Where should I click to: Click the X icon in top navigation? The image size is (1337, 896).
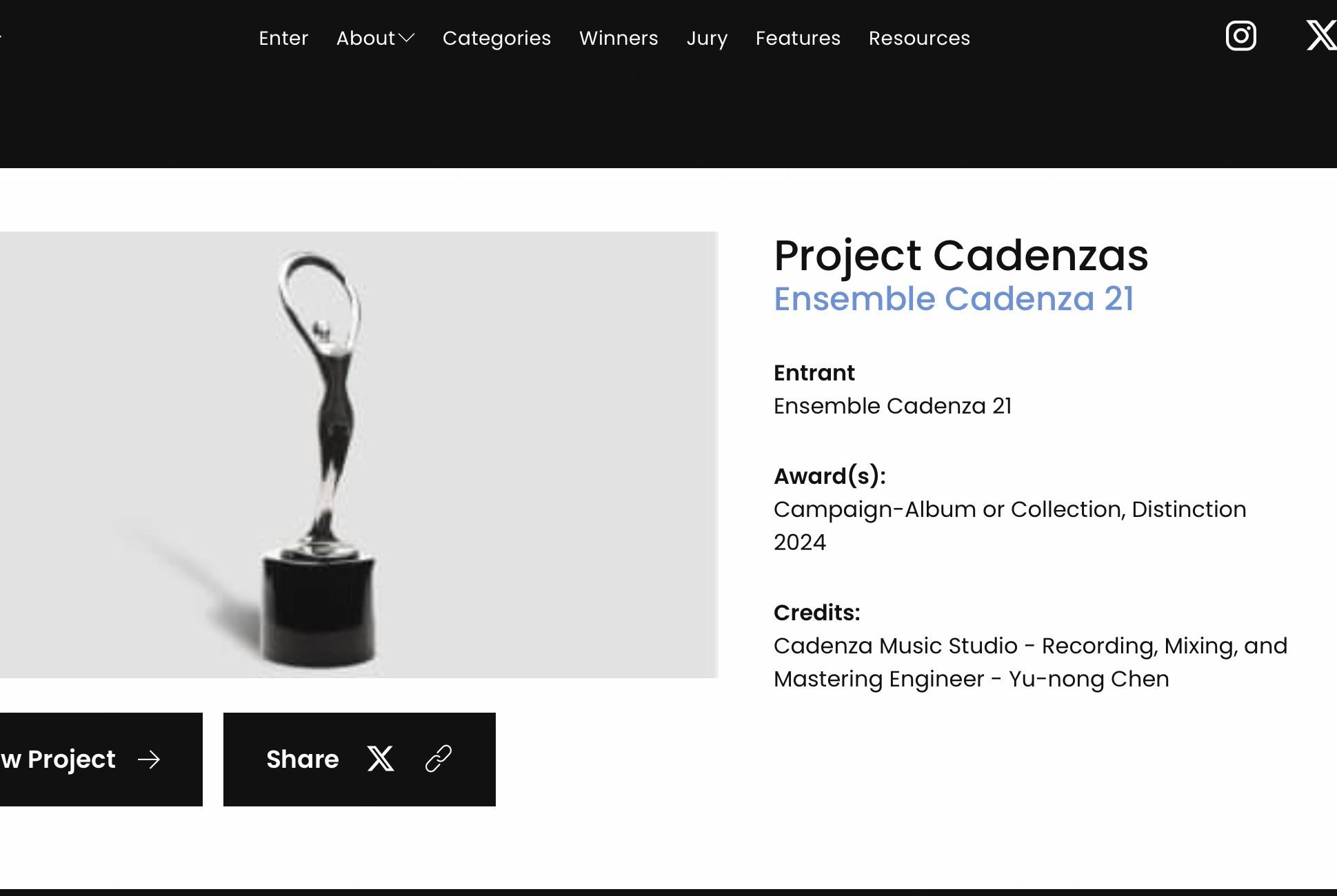[x=1321, y=36]
